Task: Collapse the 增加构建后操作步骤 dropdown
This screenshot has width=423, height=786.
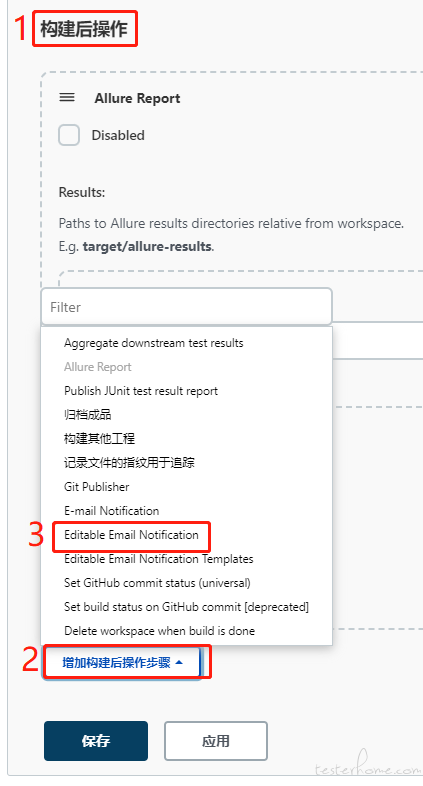Action: click(123, 663)
